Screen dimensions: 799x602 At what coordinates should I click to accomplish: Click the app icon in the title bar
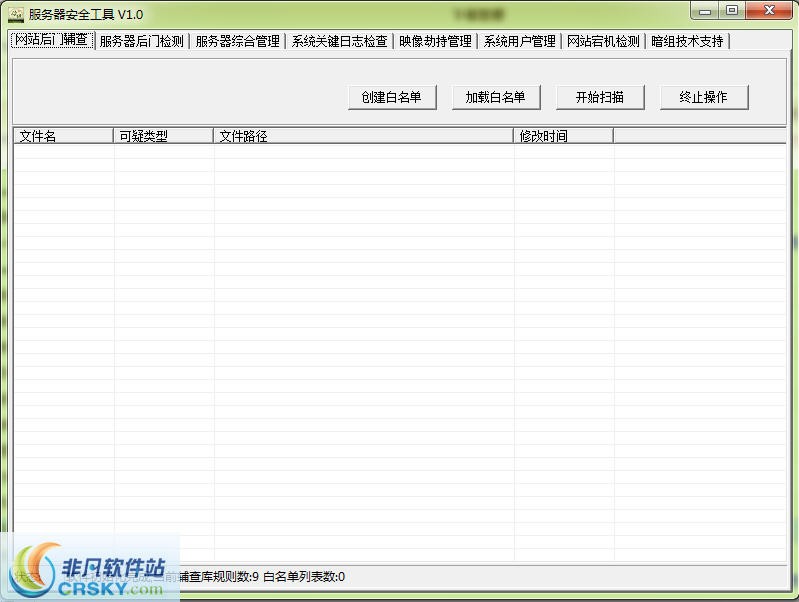coord(16,13)
